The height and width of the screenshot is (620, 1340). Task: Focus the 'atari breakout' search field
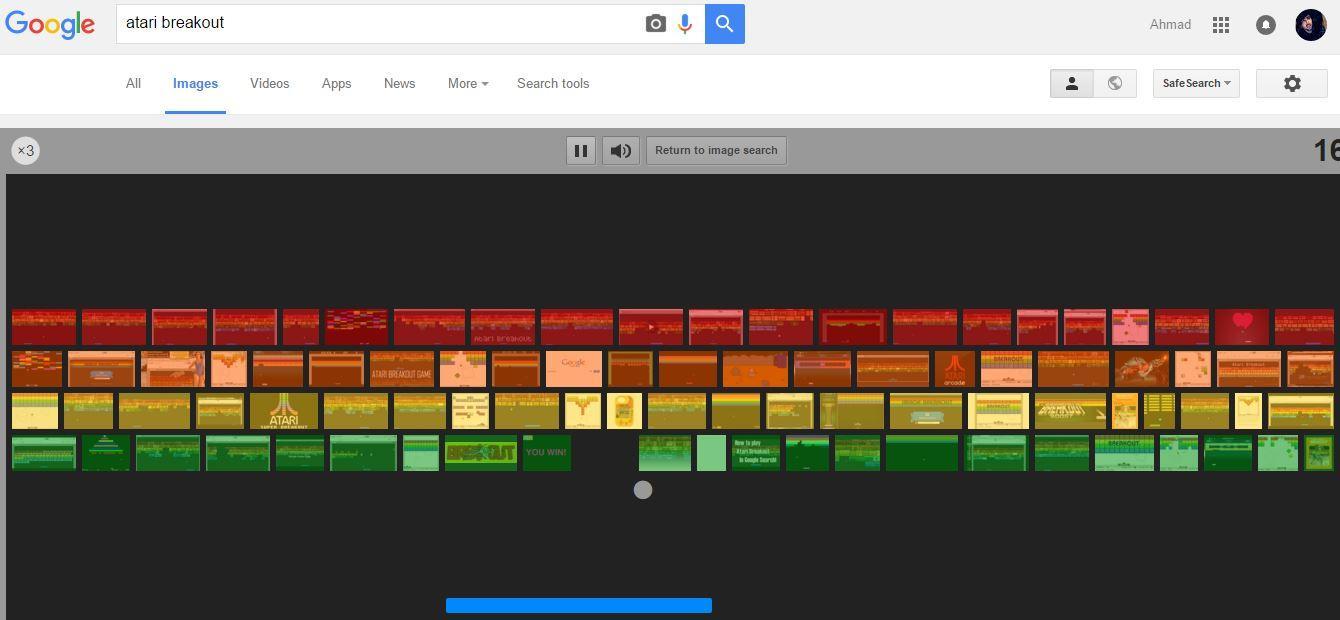click(380, 23)
